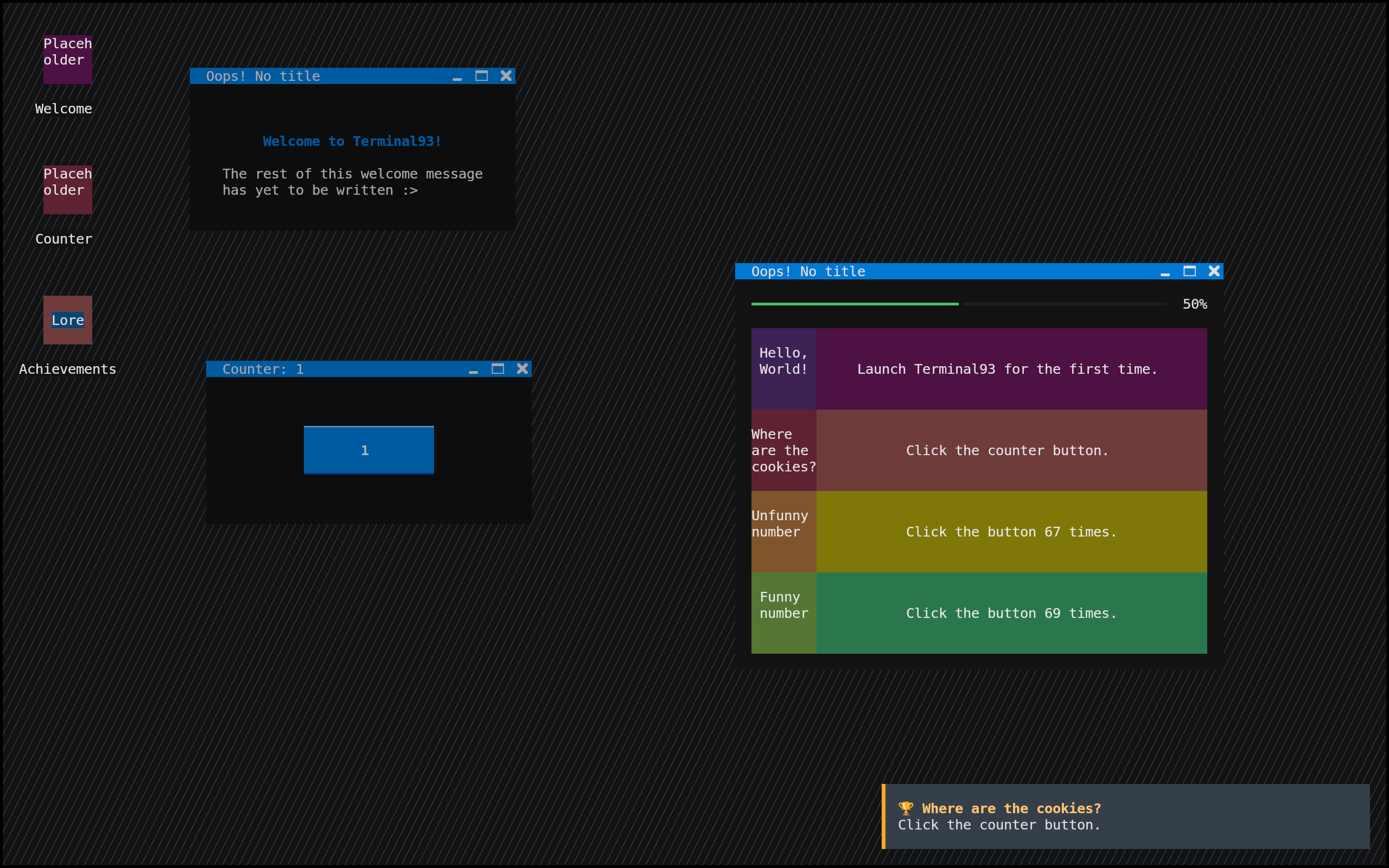Maximize the Counter window

498,368
